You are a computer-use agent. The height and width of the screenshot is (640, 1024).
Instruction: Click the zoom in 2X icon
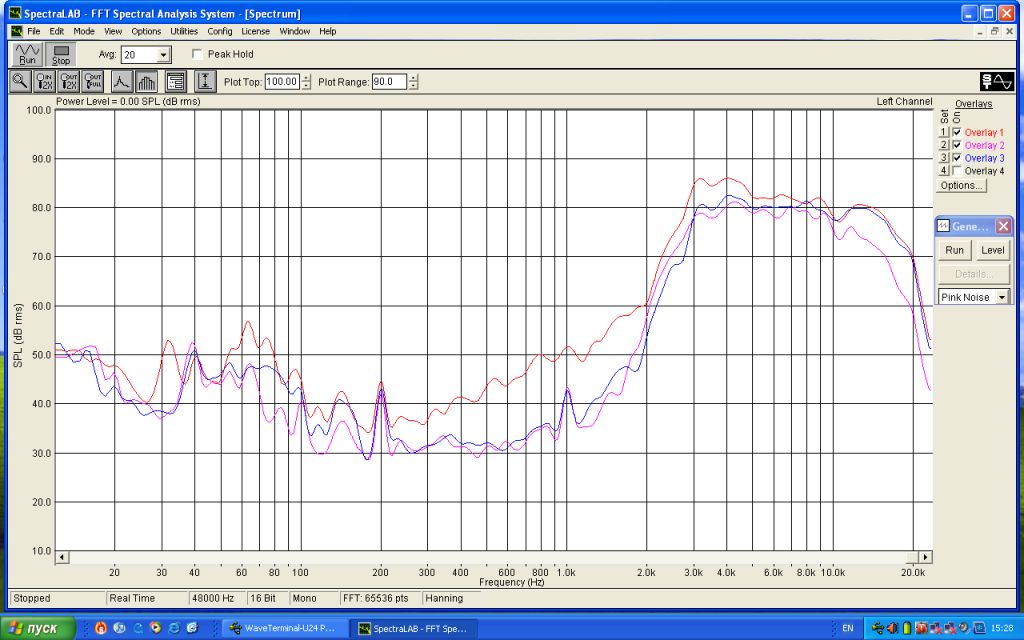pos(45,82)
